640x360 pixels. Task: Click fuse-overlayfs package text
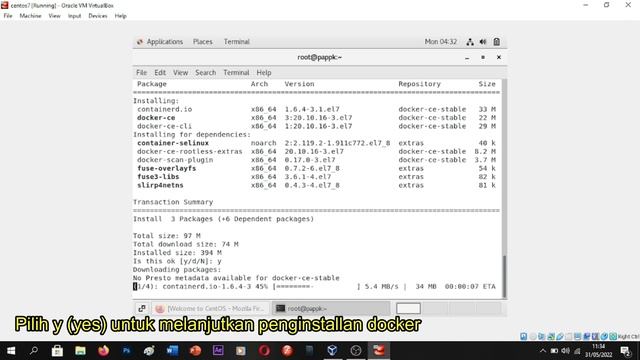pos(167,168)
